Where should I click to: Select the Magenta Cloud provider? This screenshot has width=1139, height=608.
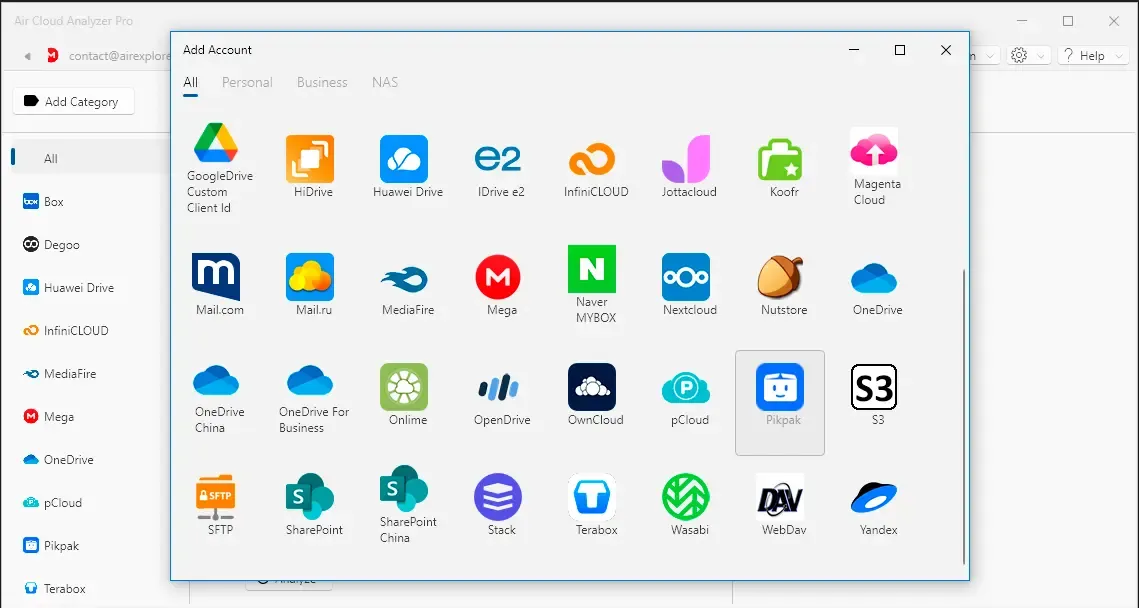click(x=875, y=168)
